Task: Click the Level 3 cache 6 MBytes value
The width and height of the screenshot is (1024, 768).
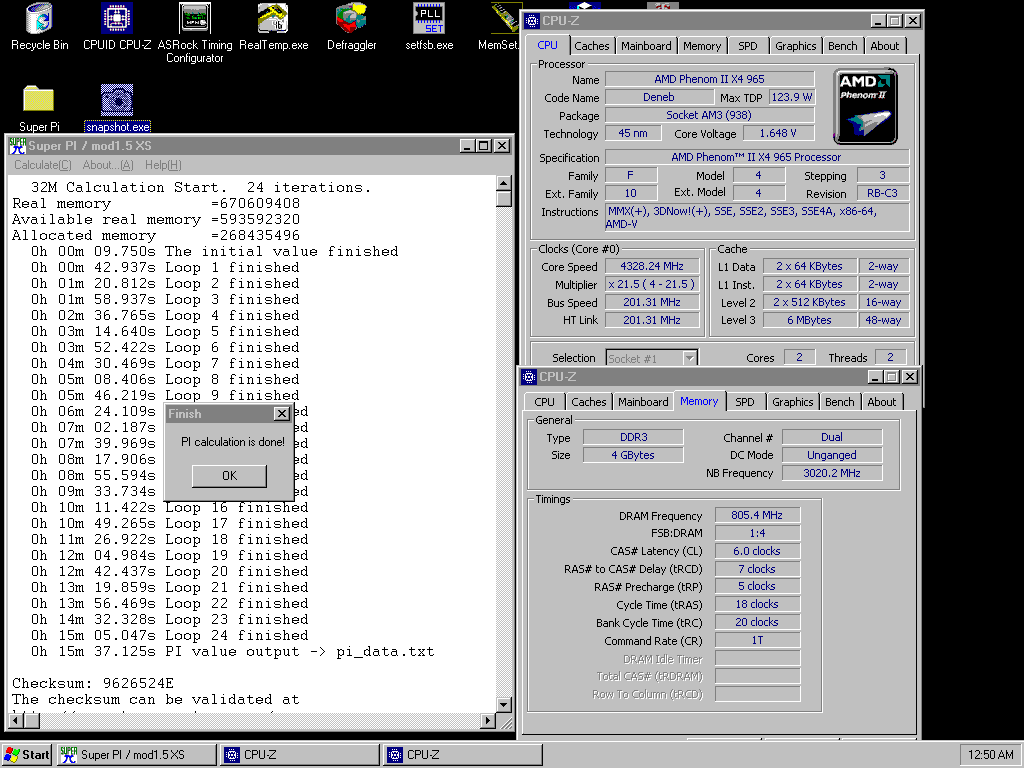Action: (x=809, y=320)
